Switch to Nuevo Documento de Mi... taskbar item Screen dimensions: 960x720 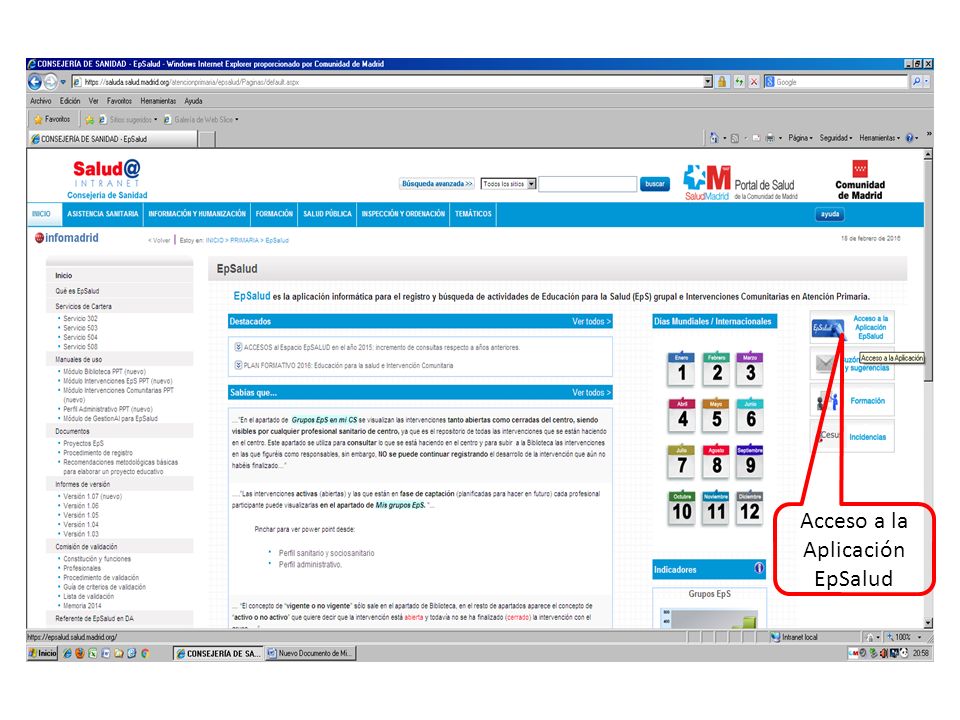click(310, 653)
